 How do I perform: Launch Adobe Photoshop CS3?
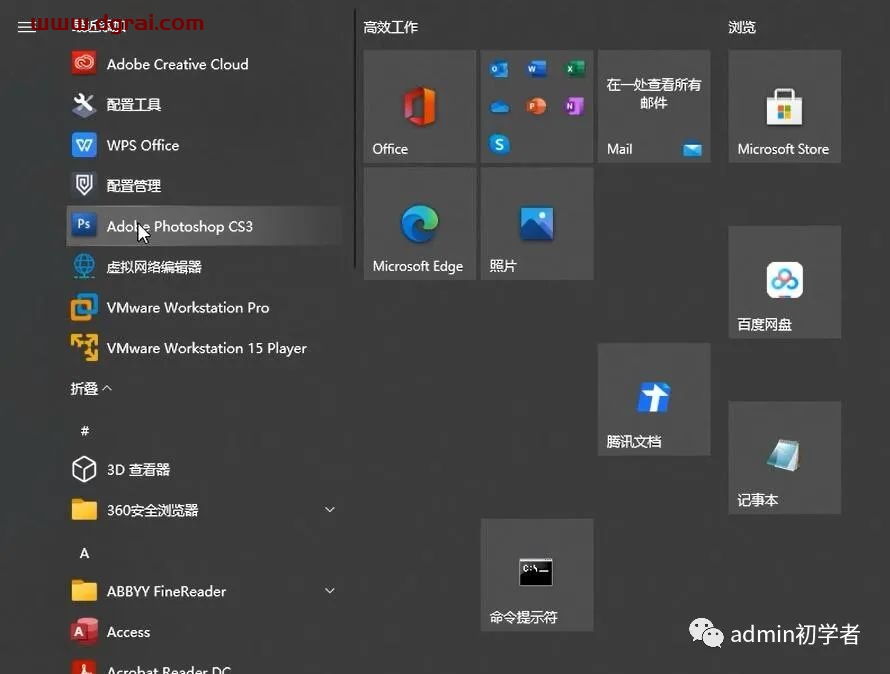[204, 226]
